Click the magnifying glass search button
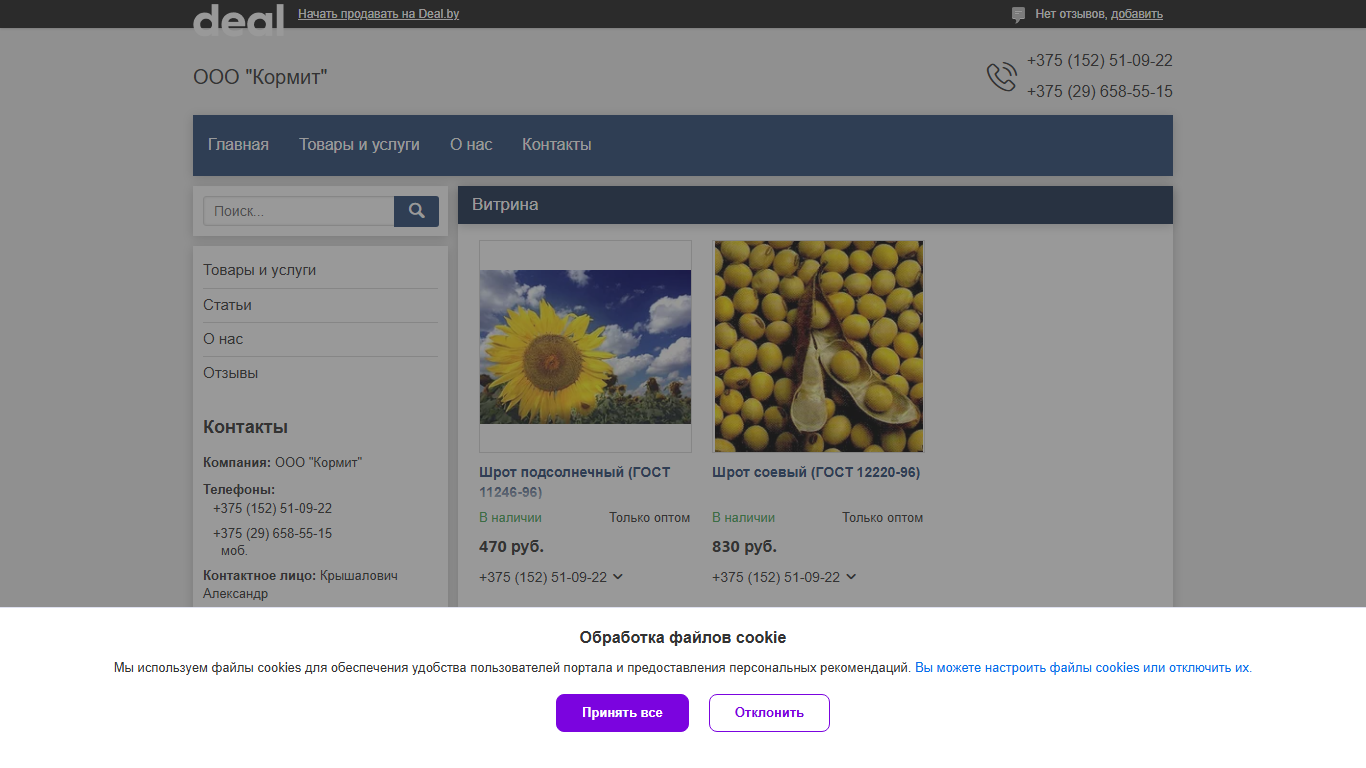This screenshot has height=768, width=1366. click(416, 211)
